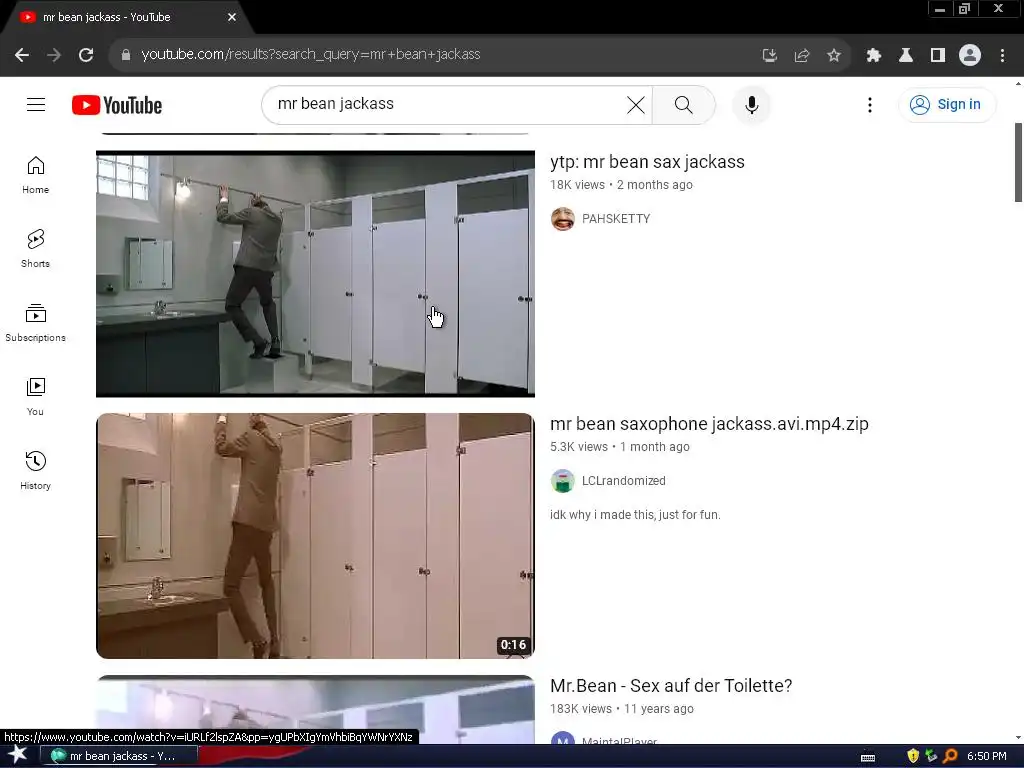Open the You section in sidebar
Image resolution: width=1024 pixels, height=768 pixels.
coord(35,396)
